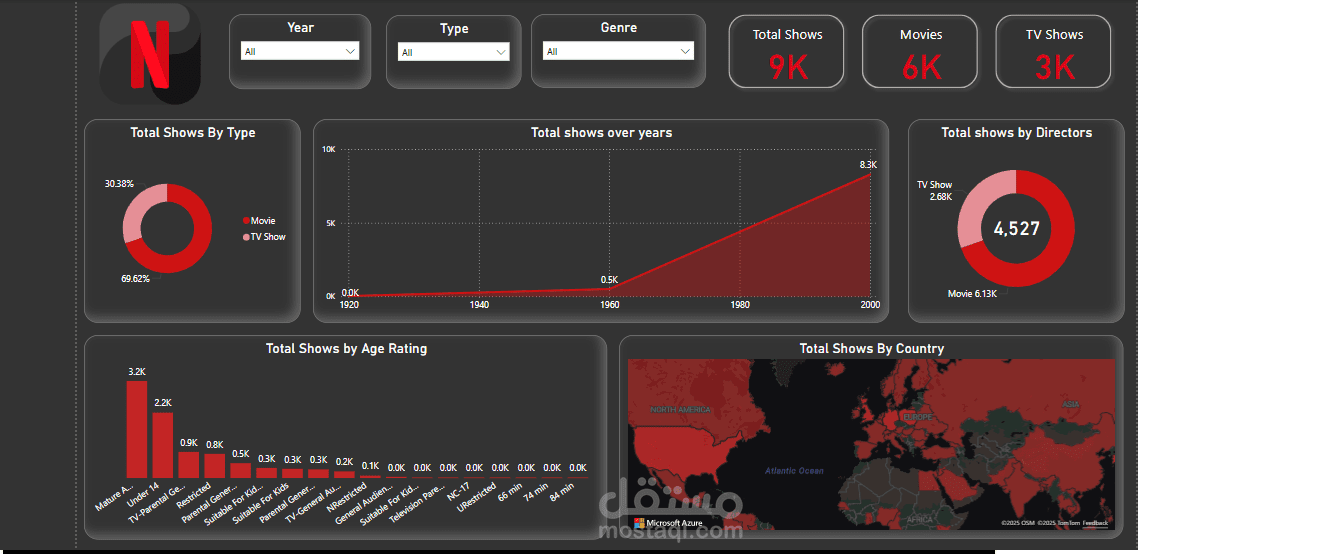Click the Feedback link on the map
1343x554 pixels.
[x=1095, y=523]
